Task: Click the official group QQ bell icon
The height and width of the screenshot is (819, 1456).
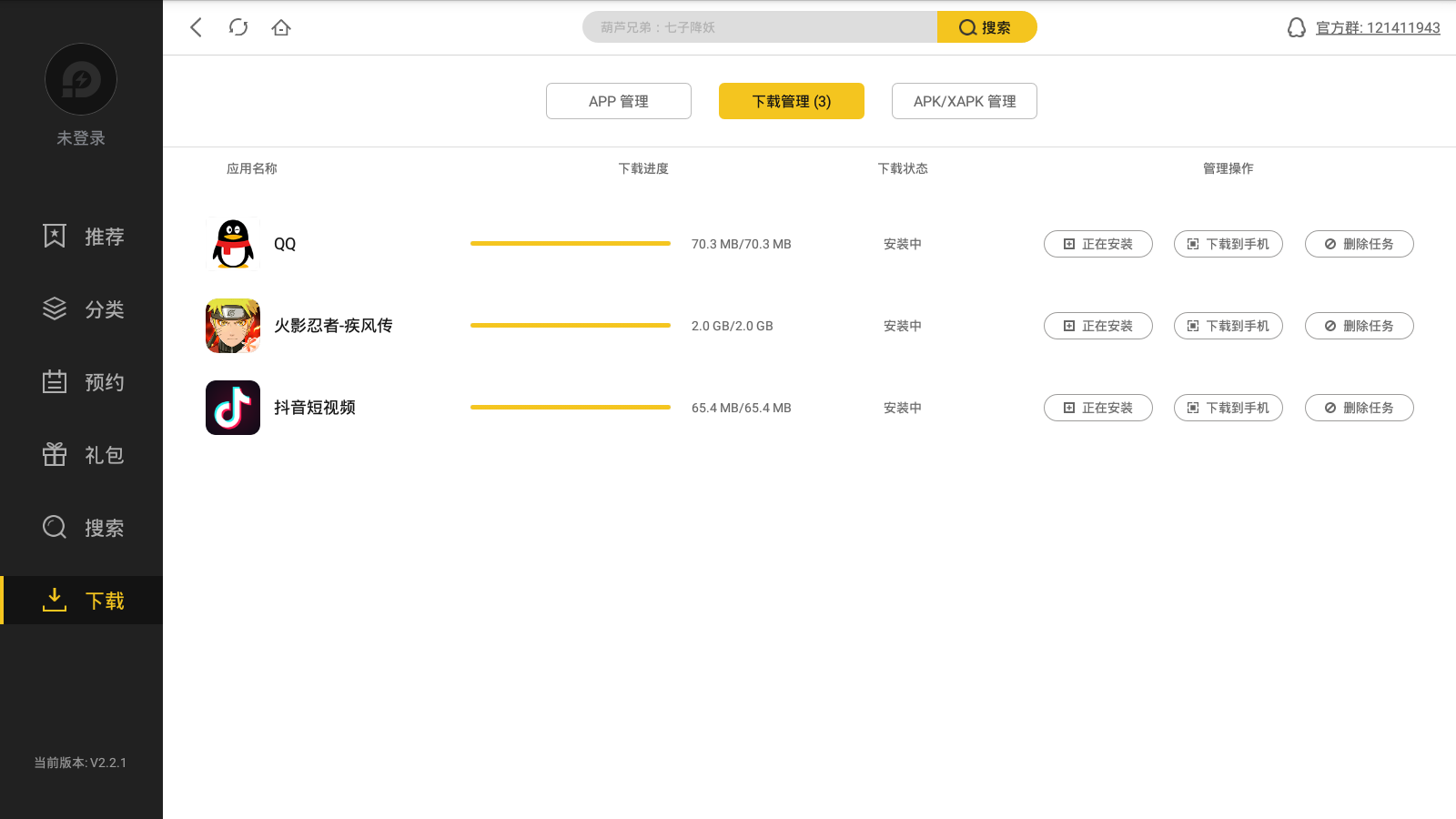Action: (x=1296, y=28)
